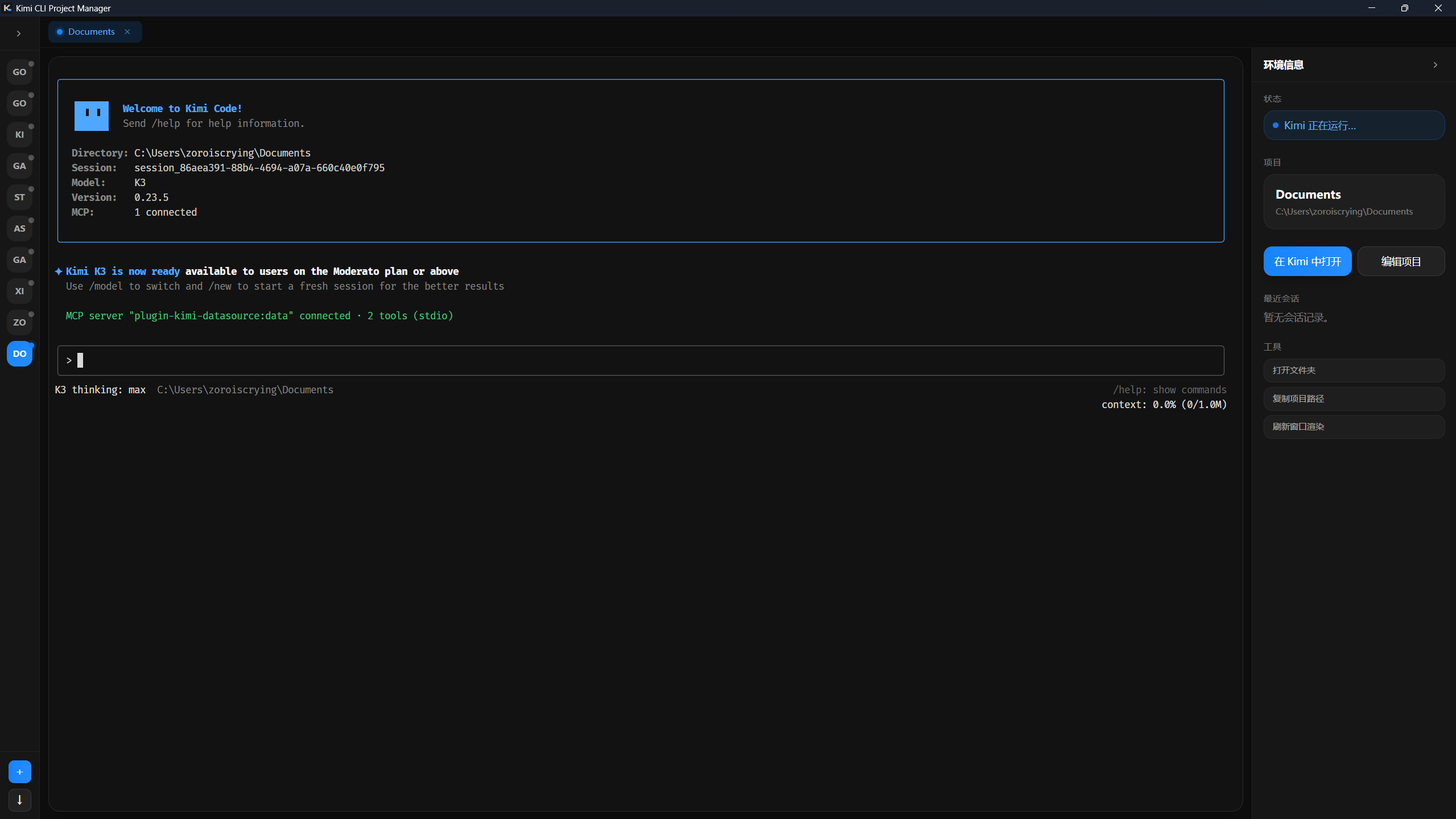This screenshot has height=819, width=1456.
Task: Click the Kimi logo in title bar
Action: (7, 8)
